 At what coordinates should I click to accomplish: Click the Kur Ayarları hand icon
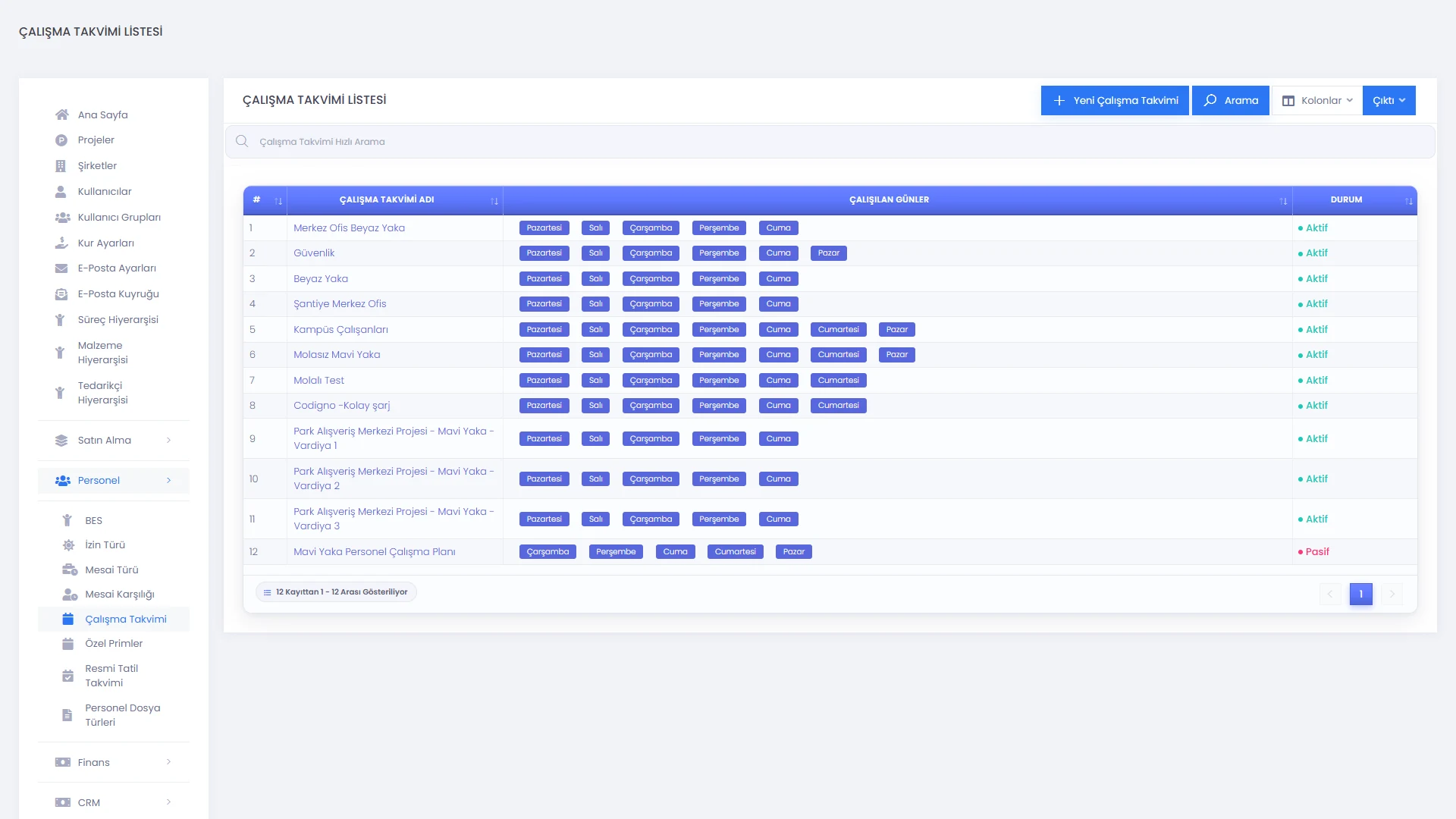coord(61,243)
